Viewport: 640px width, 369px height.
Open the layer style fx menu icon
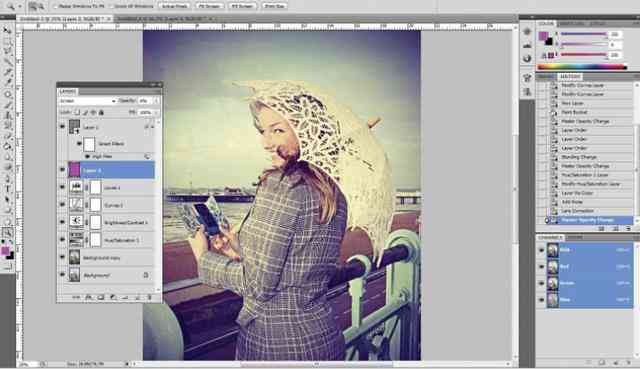tap(88, 298)
